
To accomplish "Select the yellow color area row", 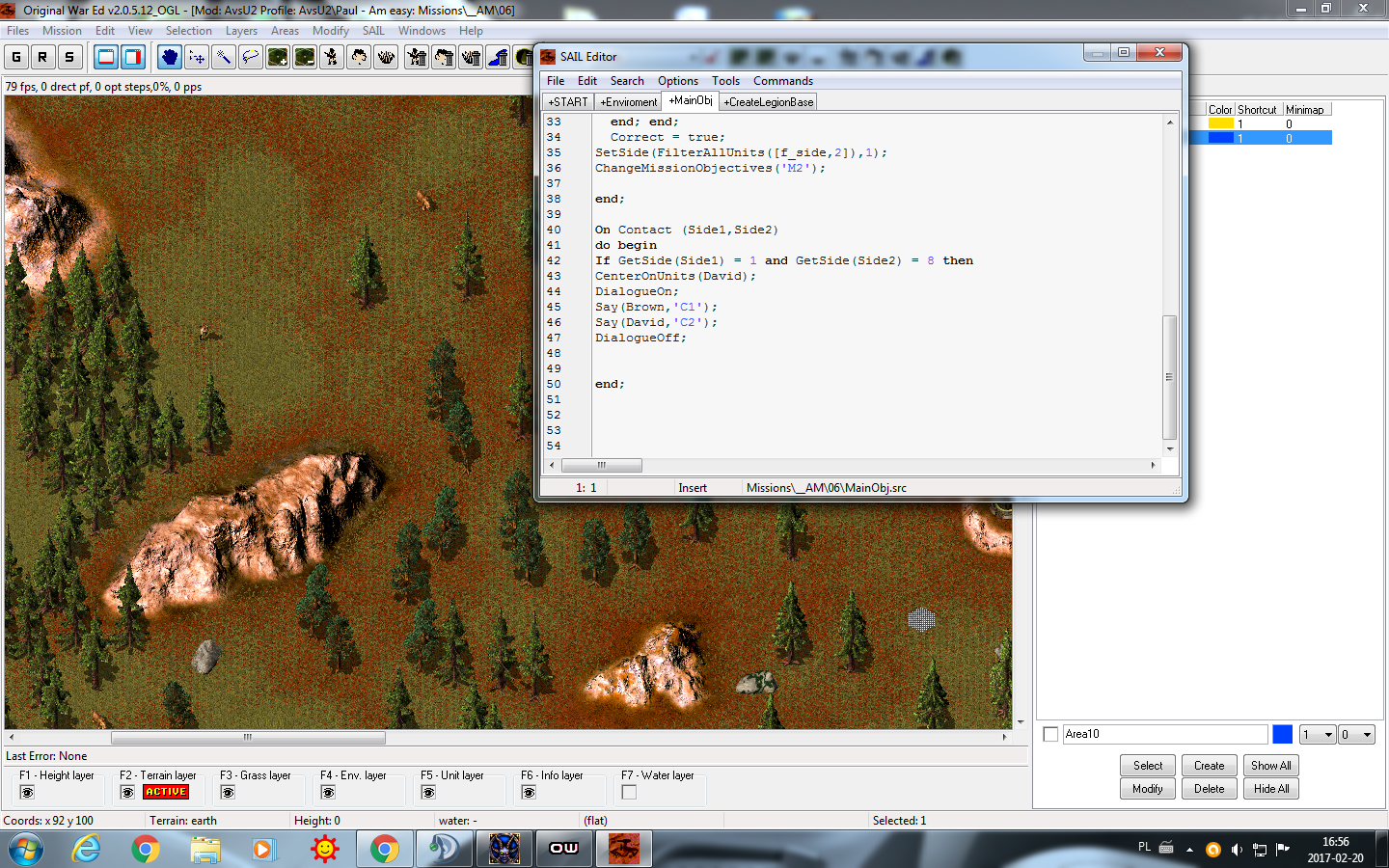I will [x=1260, y=123].
